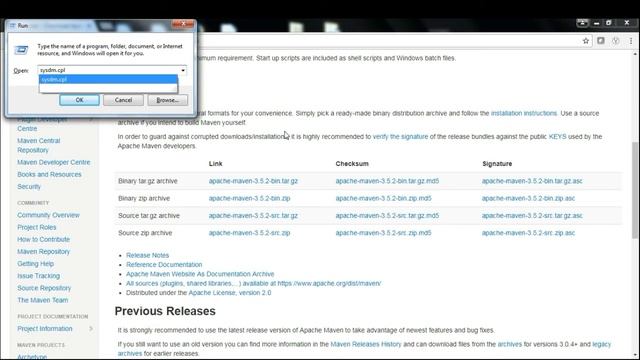Open Project Roles link
Viewport: 640px width, 360px height.
[x=36, y=227]
